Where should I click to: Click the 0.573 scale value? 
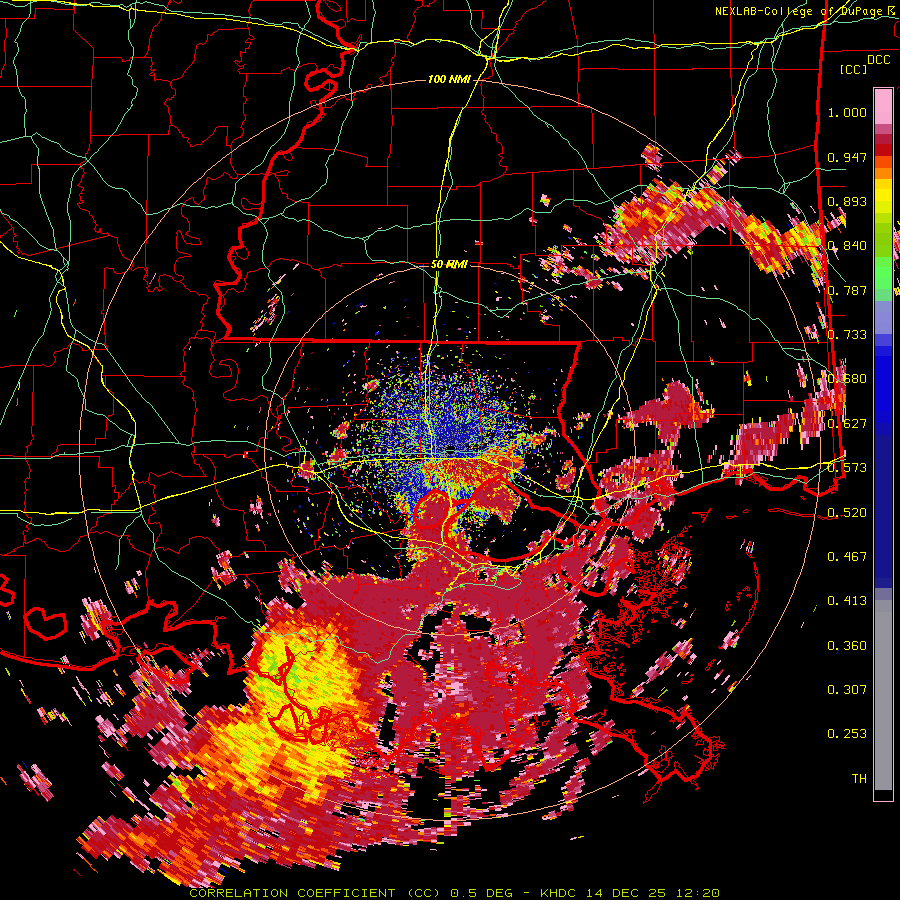(847, 468)
